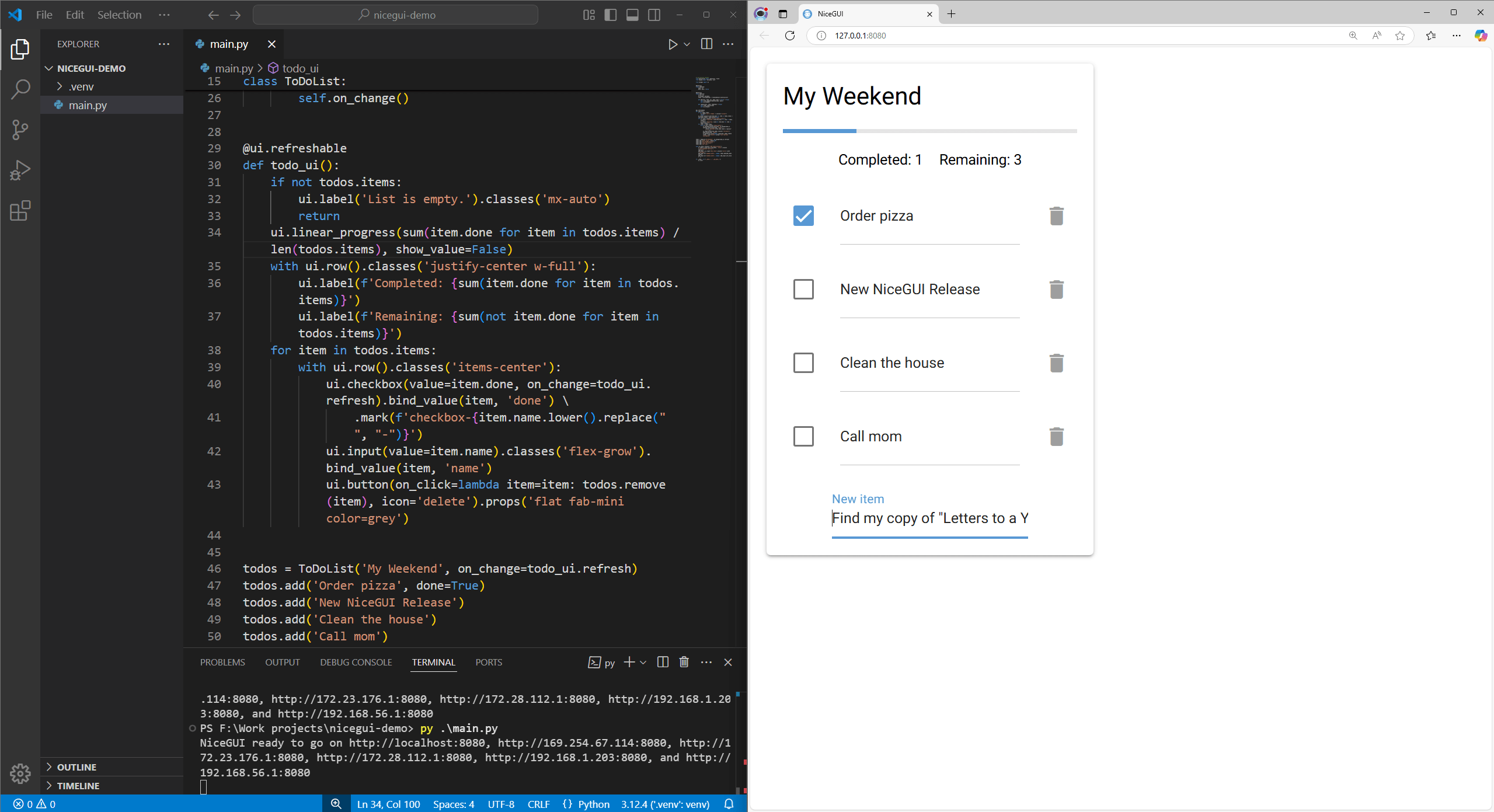Open the Source Control view
Viewport: 1494px width, 812px height.
coord(20,130)
